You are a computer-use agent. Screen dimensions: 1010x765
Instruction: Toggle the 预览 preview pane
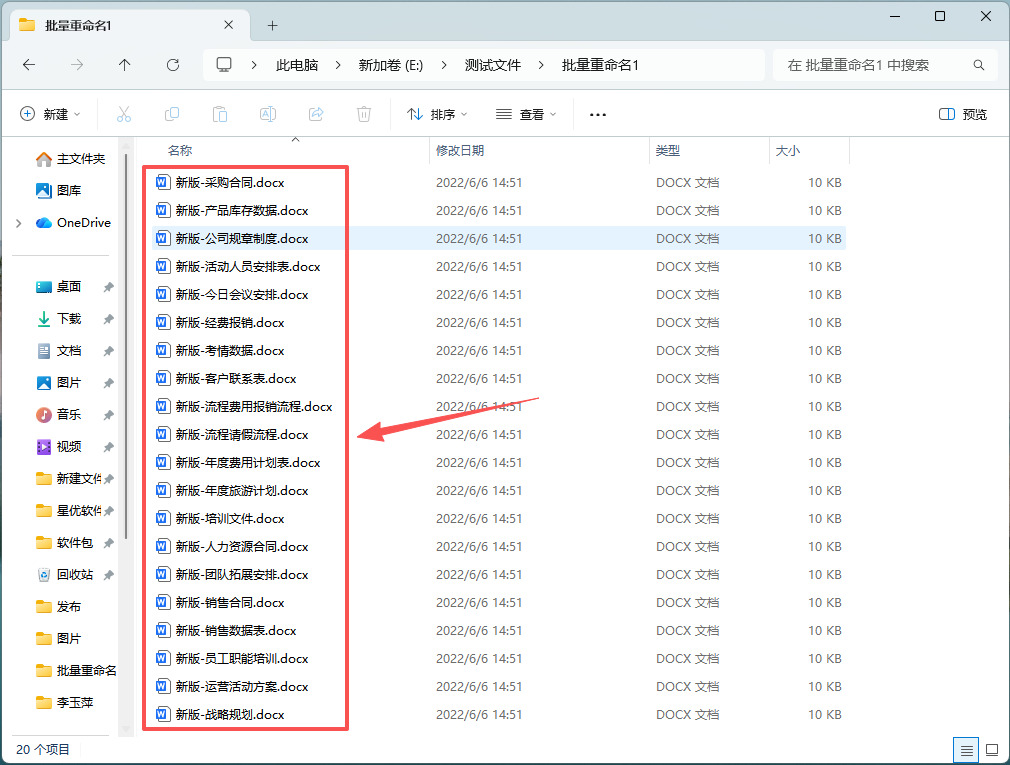tap(962, 115)
